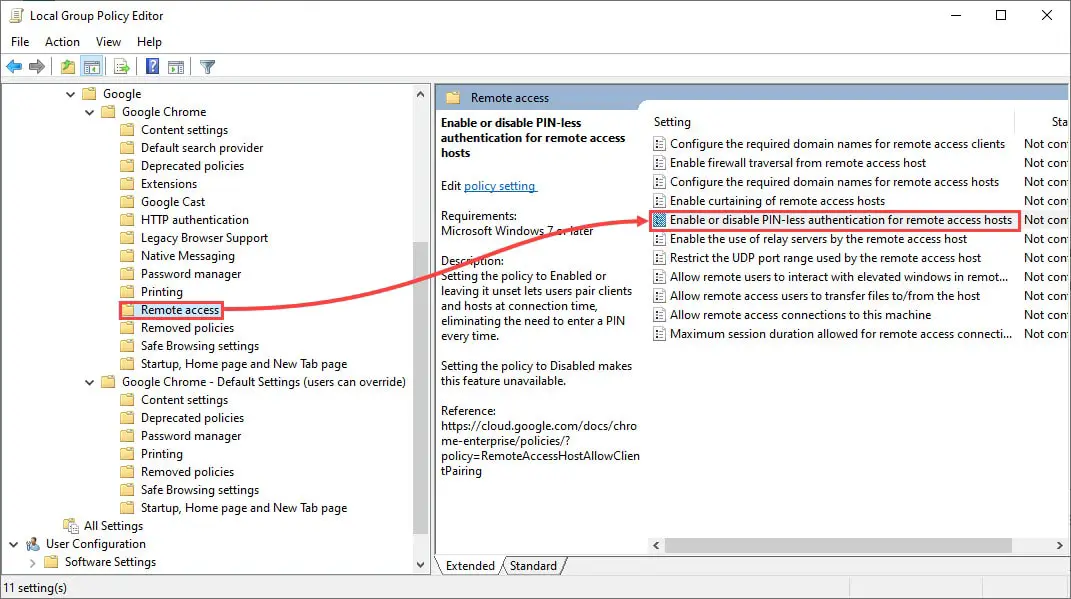Select Allow remote access users transfer files

tap(824, 296)
